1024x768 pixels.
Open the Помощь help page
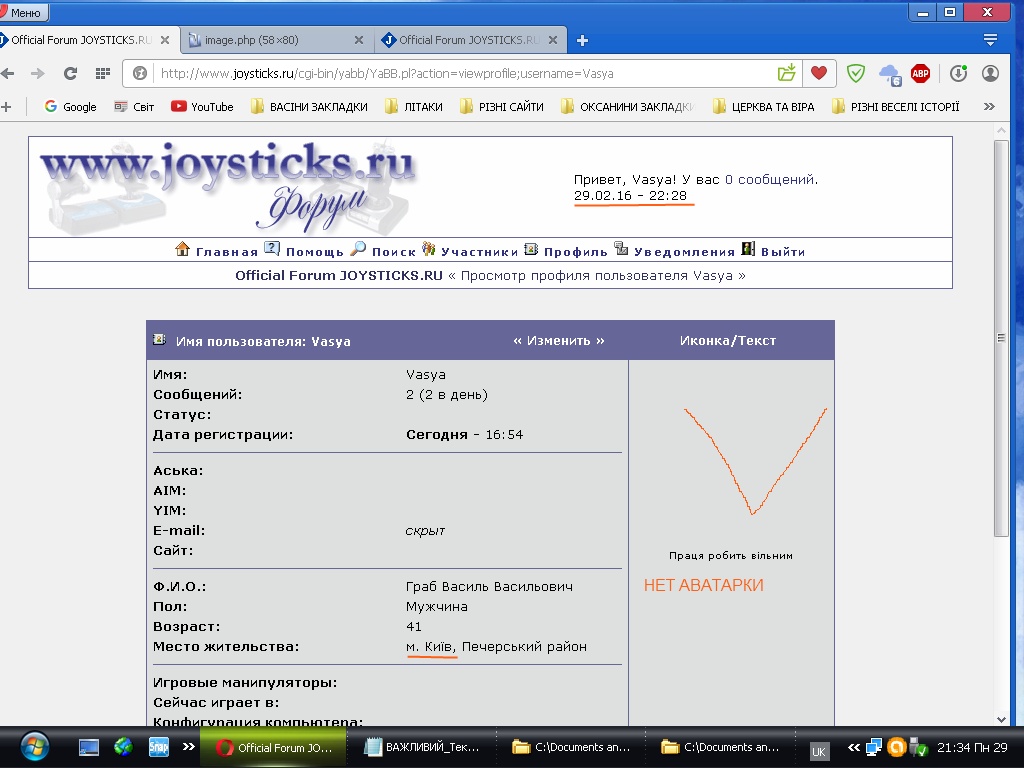click(304, 251)
